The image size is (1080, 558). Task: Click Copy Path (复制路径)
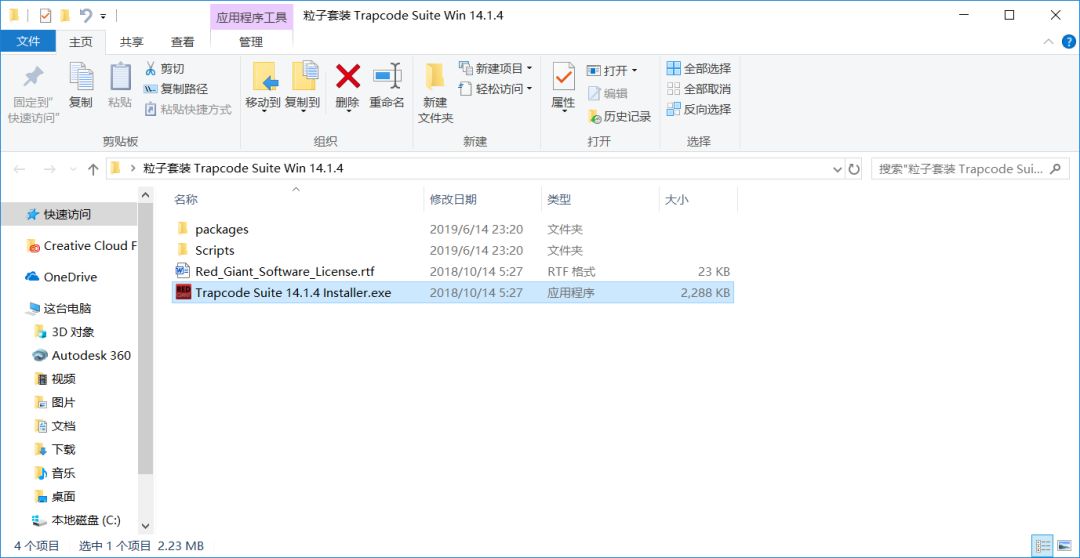(176, 89)
